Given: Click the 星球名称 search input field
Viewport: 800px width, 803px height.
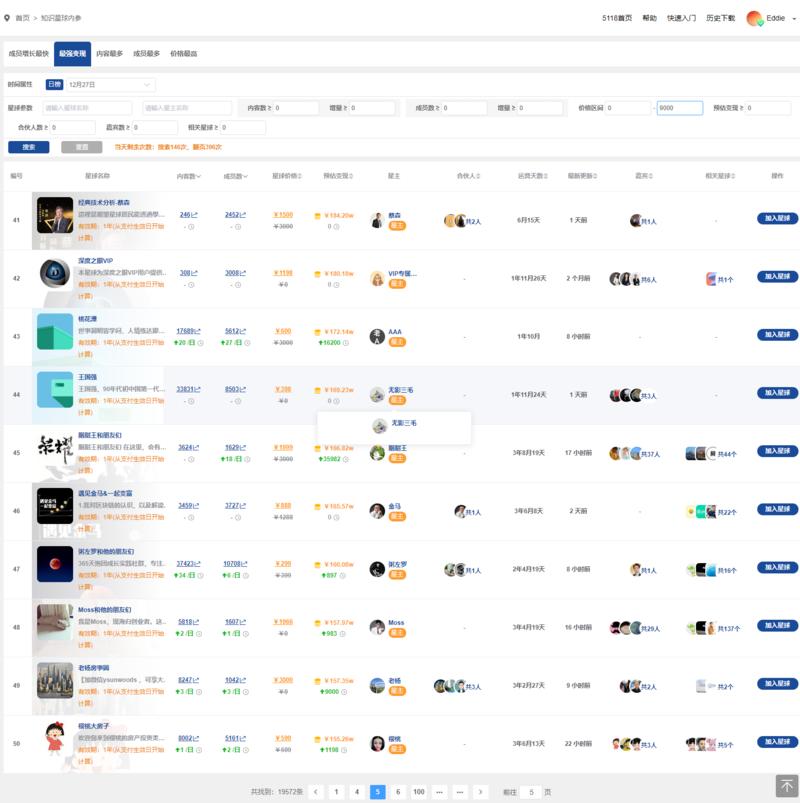Looking at the screenshot, I should tap(87, 108).
